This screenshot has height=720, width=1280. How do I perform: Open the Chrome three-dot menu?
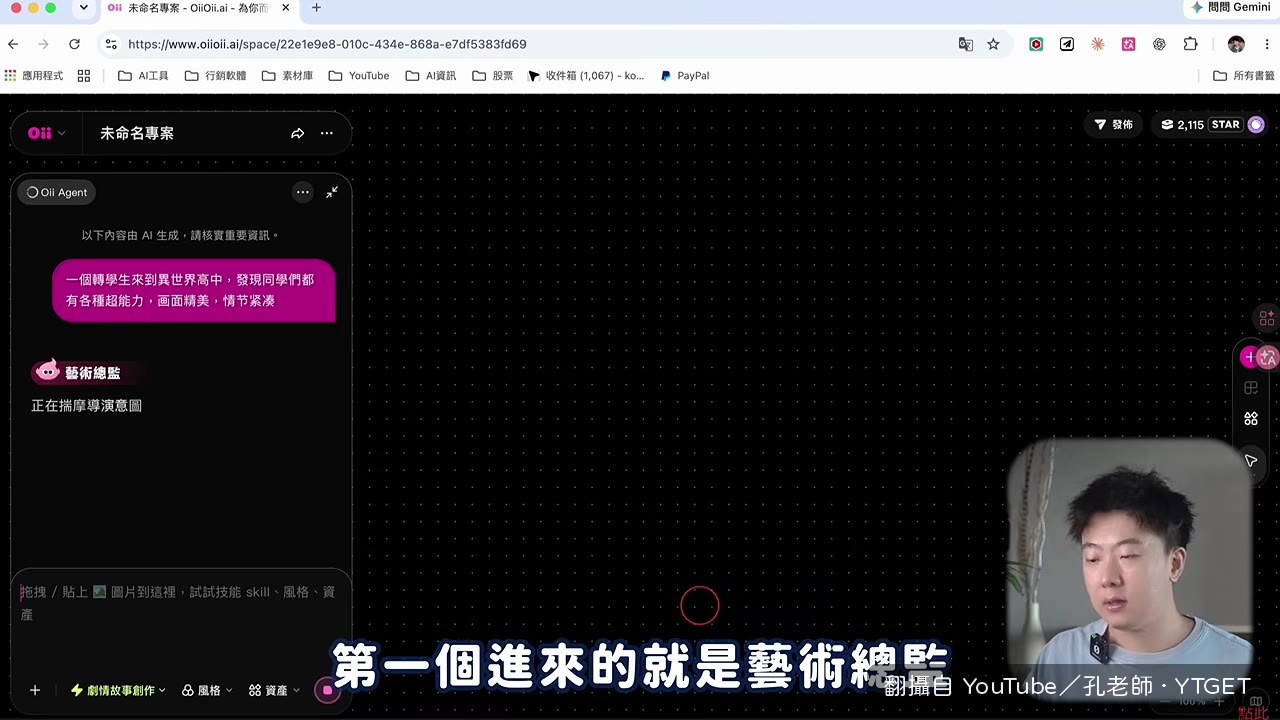coord(1267,44)
